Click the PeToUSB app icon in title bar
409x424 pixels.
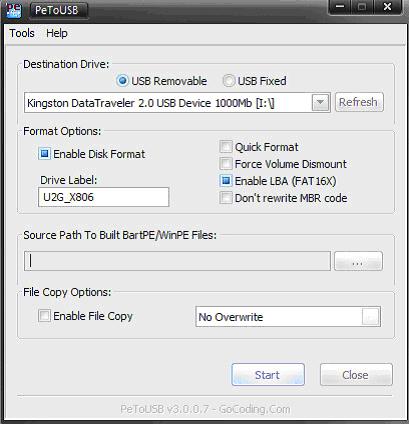pos(14,10)
